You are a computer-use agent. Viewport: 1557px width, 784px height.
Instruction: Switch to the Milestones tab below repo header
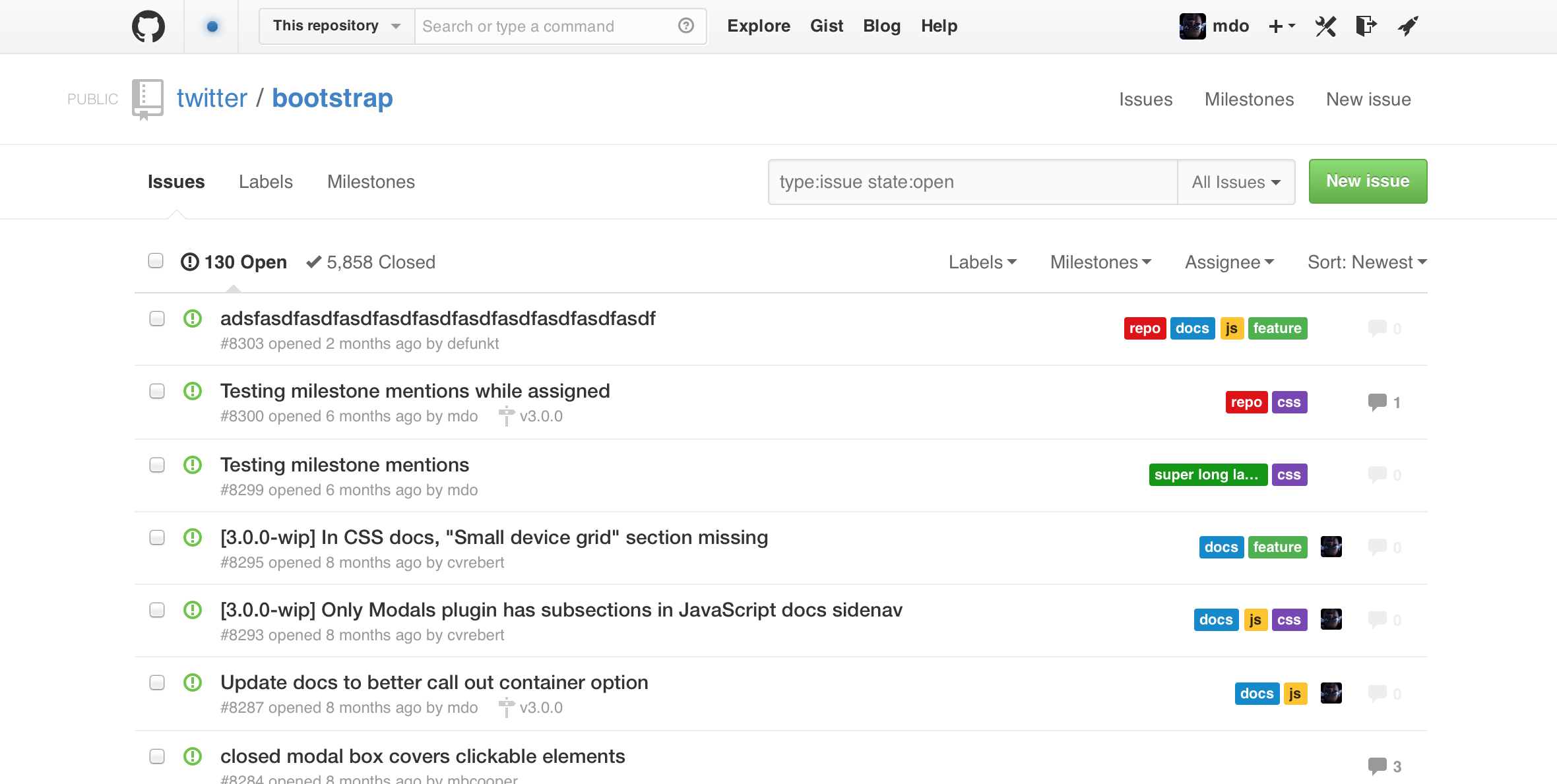[x=371, y=182]
